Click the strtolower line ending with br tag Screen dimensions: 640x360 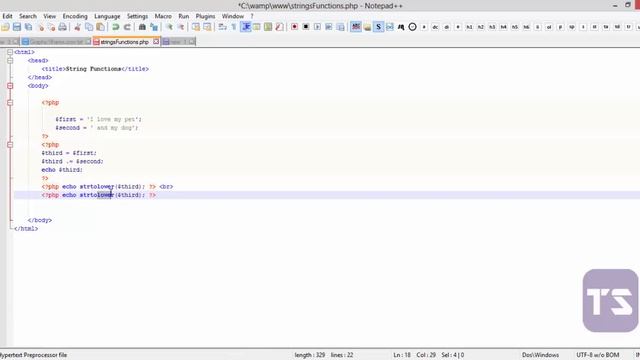(107, 187)
